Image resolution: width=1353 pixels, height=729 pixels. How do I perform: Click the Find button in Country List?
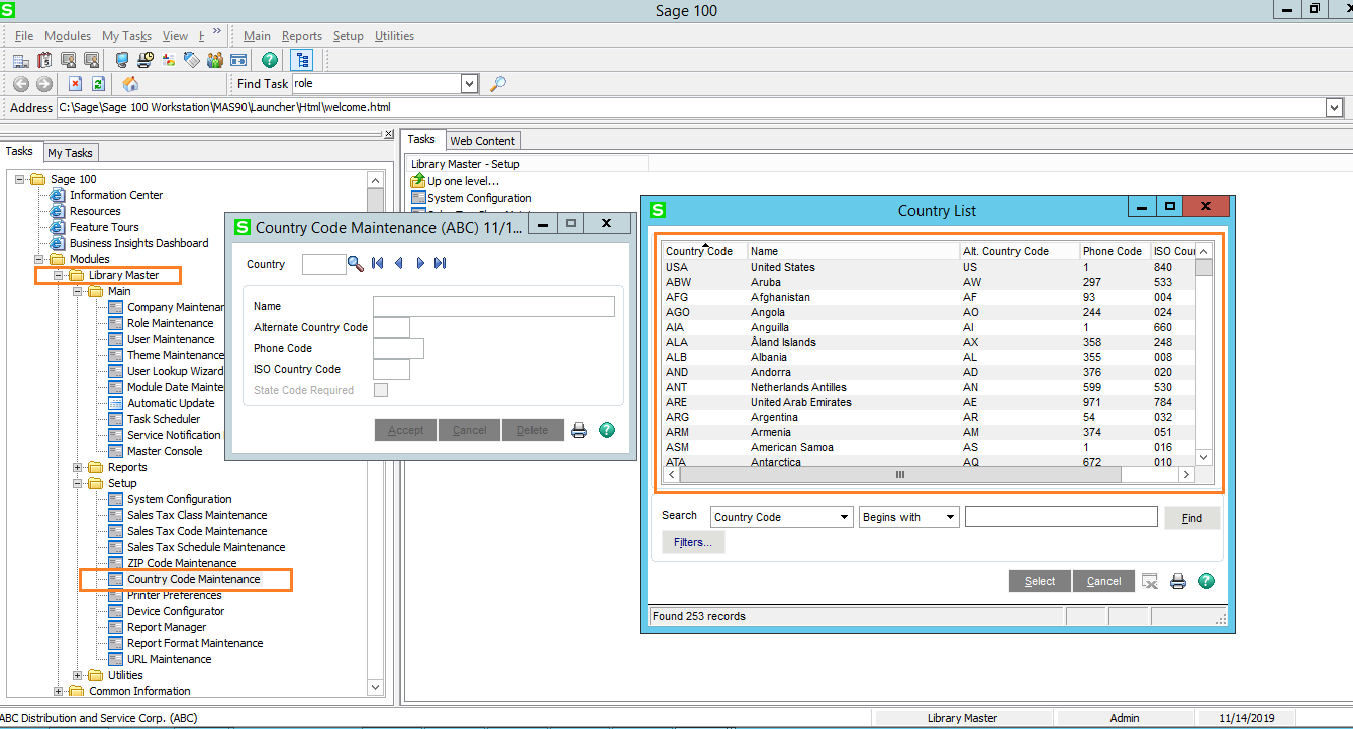pyautogui.click(x=1192, y=518)
